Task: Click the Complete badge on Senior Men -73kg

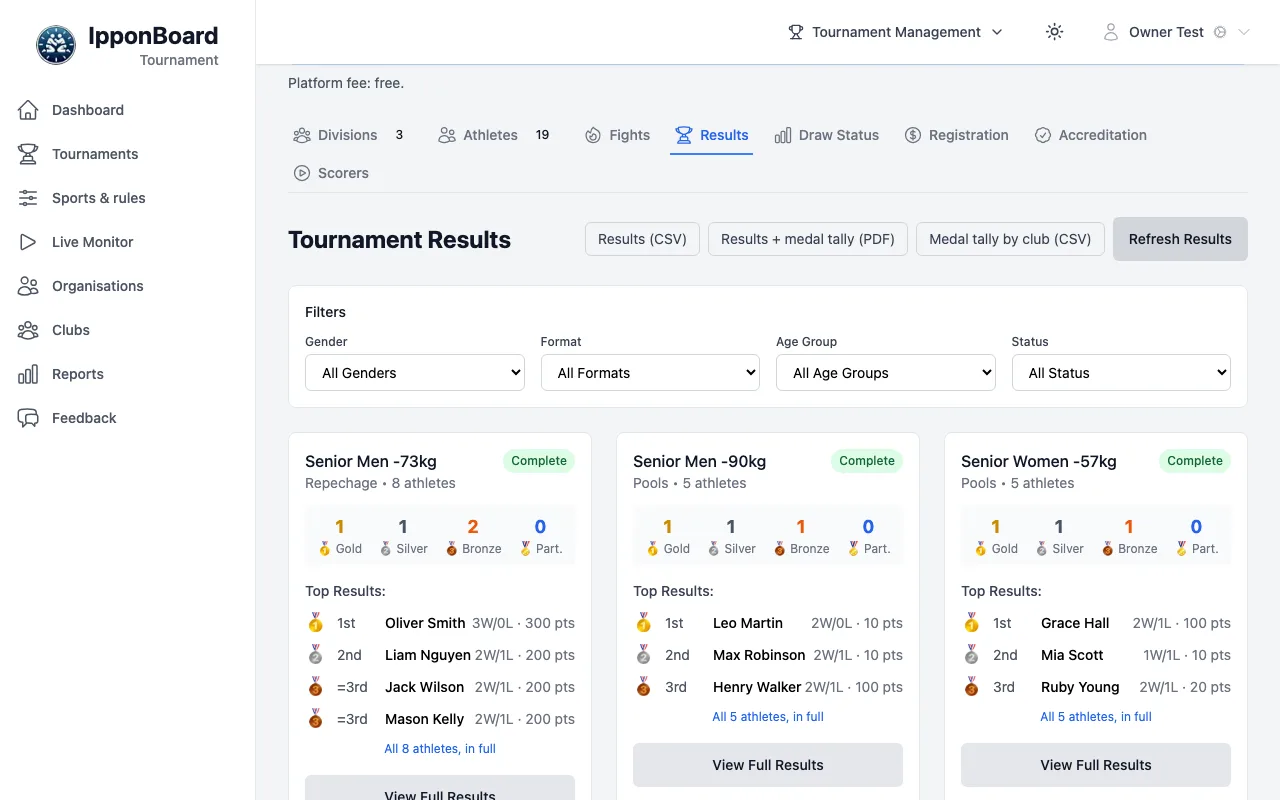Action: [x=539, y=461]
